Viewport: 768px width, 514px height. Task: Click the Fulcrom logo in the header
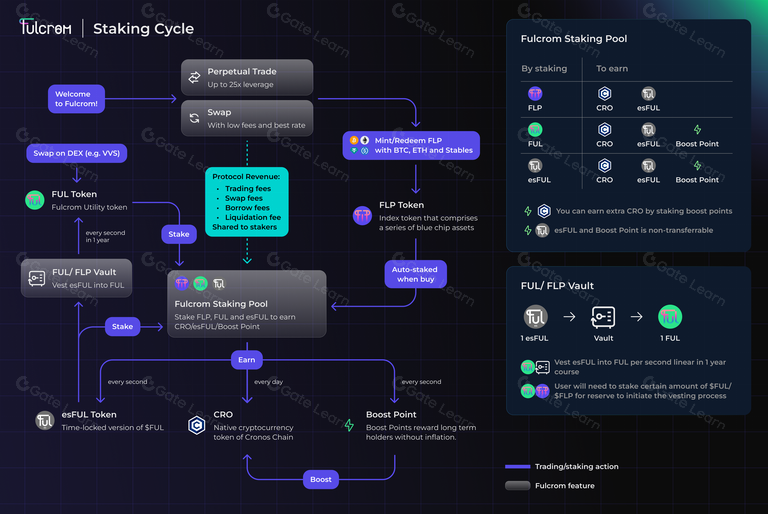(x=46, y=28)
